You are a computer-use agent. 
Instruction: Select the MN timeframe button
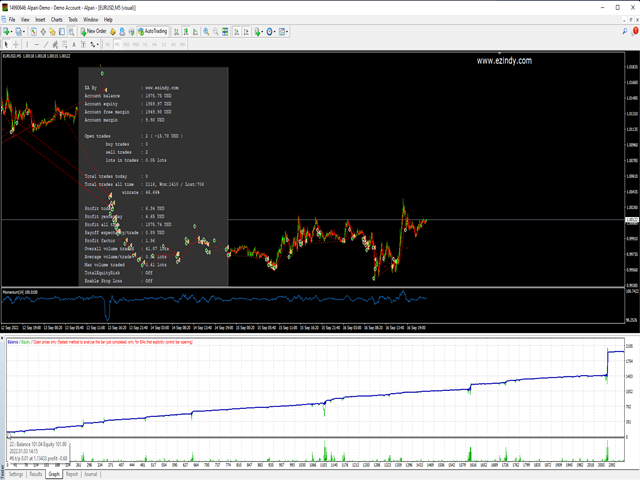[x=182, y=44]
